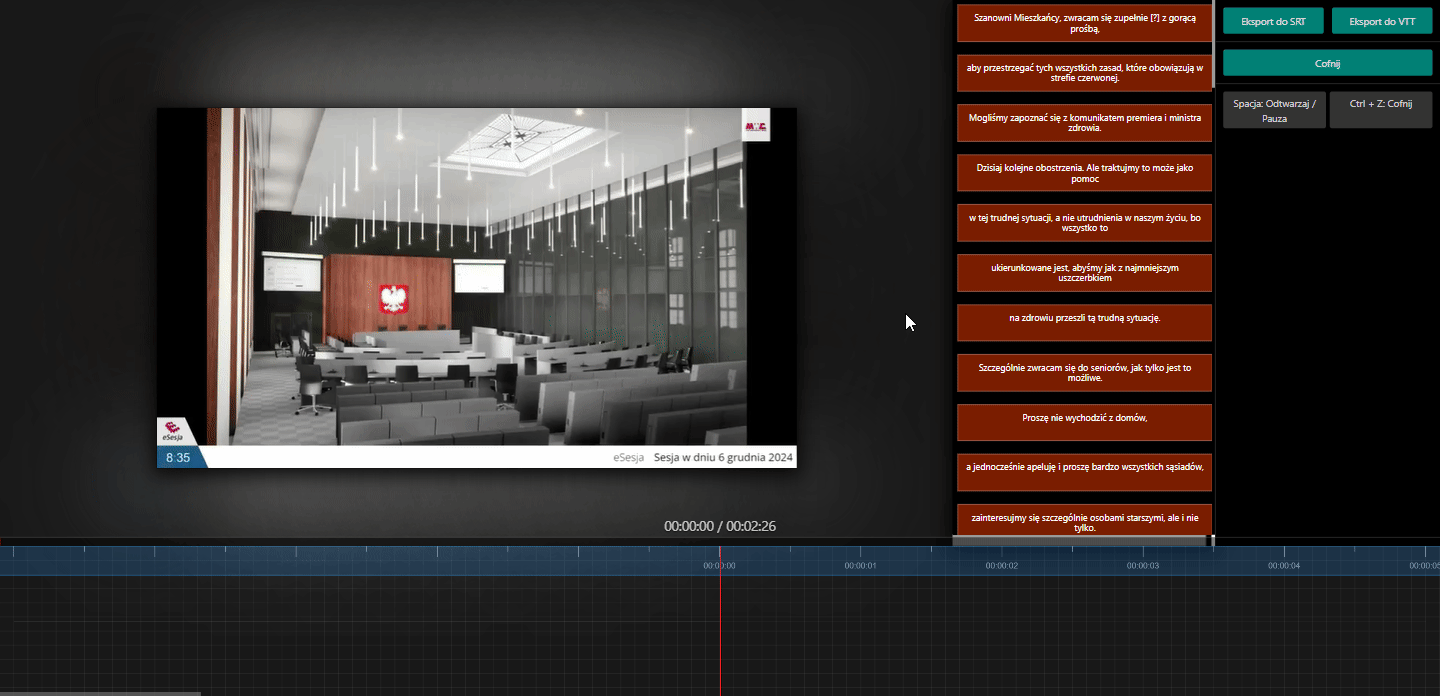
Task: Pick the subtitle 'w tej trudnej sytuacji'
Action: [1084, 223]
